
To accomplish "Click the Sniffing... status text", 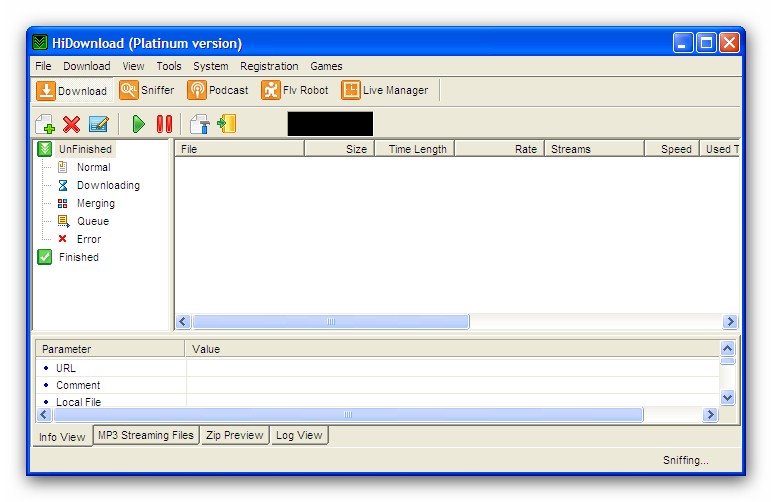I will coord(685,460).
